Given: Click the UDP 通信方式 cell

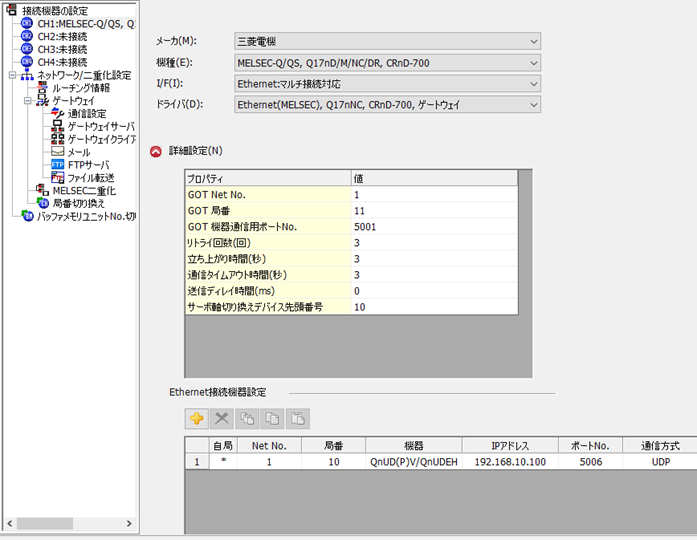Looking at the screenshot, I should [x=659, y=462].
